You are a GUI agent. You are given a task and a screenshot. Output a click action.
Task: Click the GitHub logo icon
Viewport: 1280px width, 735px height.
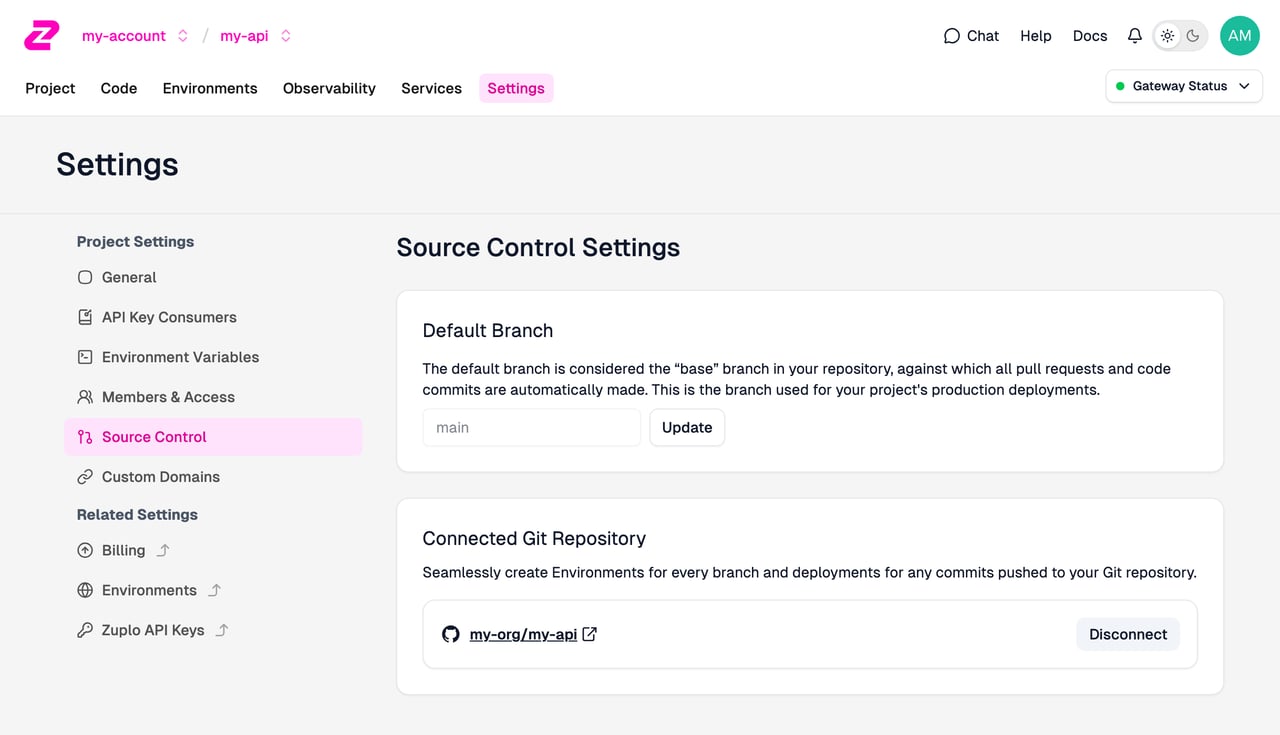click(x=451, y=634)
